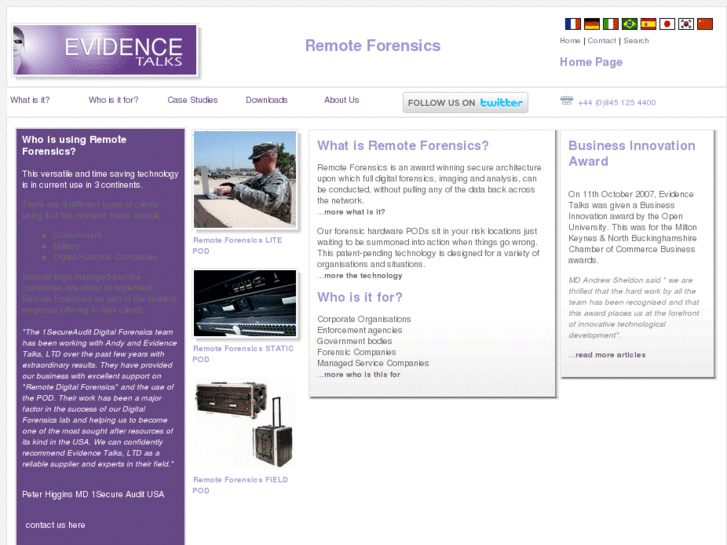Follow the '...read more articles' link
The height and width of the screenshot is (545, 727).
pos(607,355)
